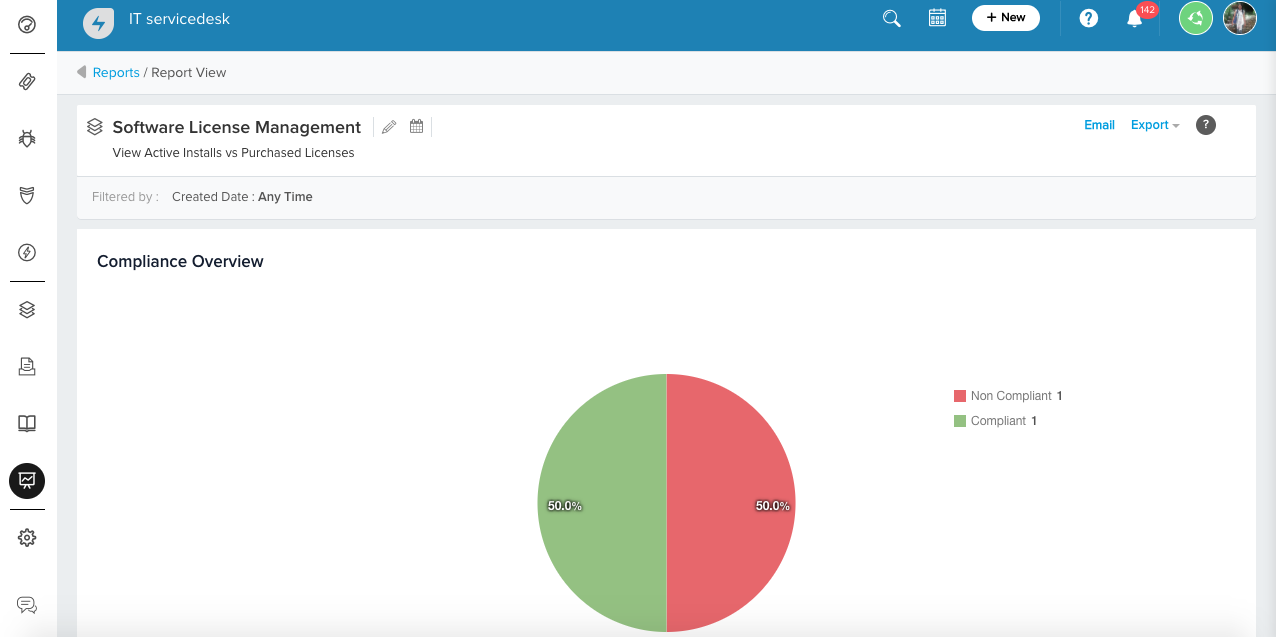Open the Assets module via the layers icon
The height and width of the screenshot is (637, 1276).
coord(27,309)
